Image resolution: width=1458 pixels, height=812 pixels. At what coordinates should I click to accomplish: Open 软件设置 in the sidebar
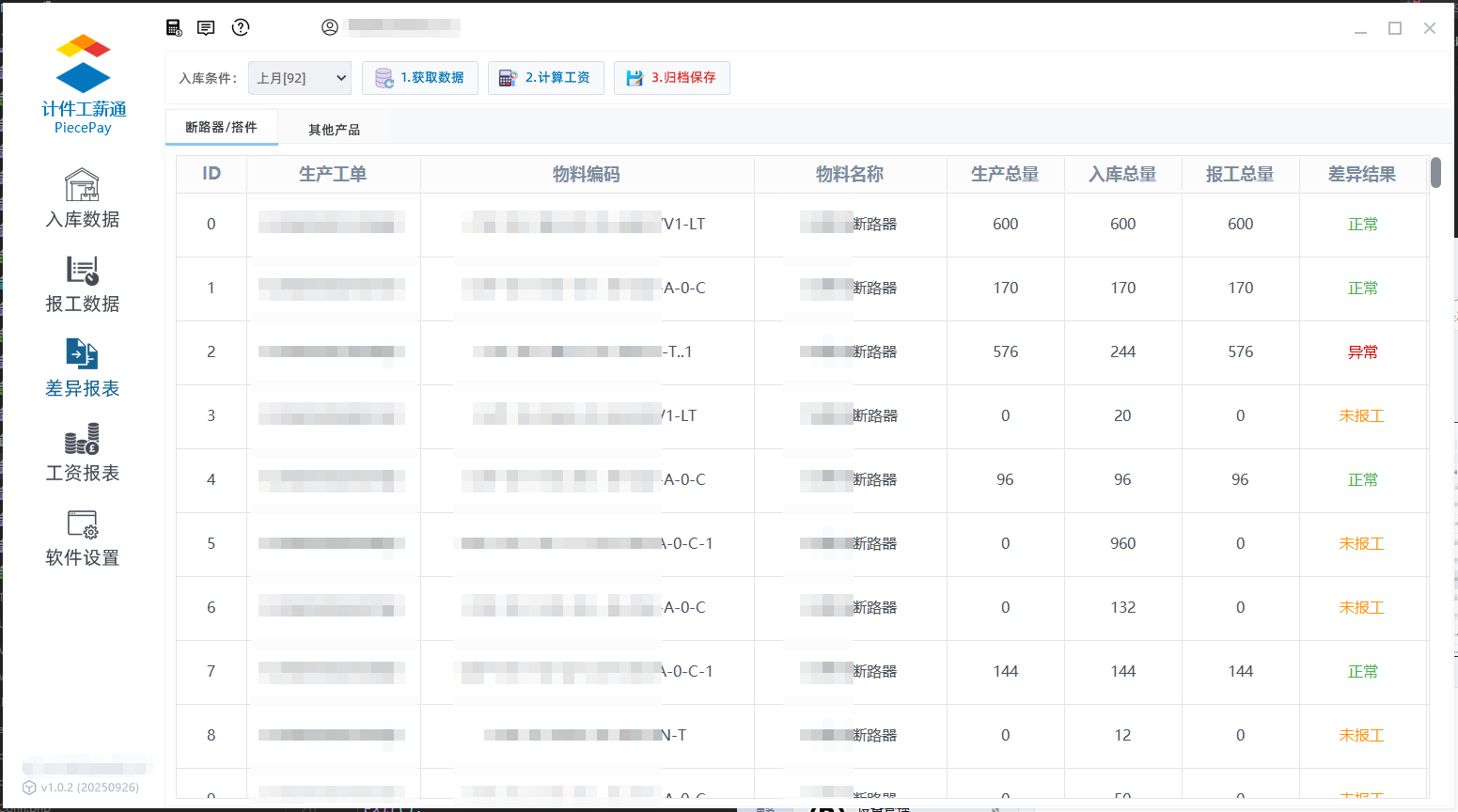tap(83, 538)
